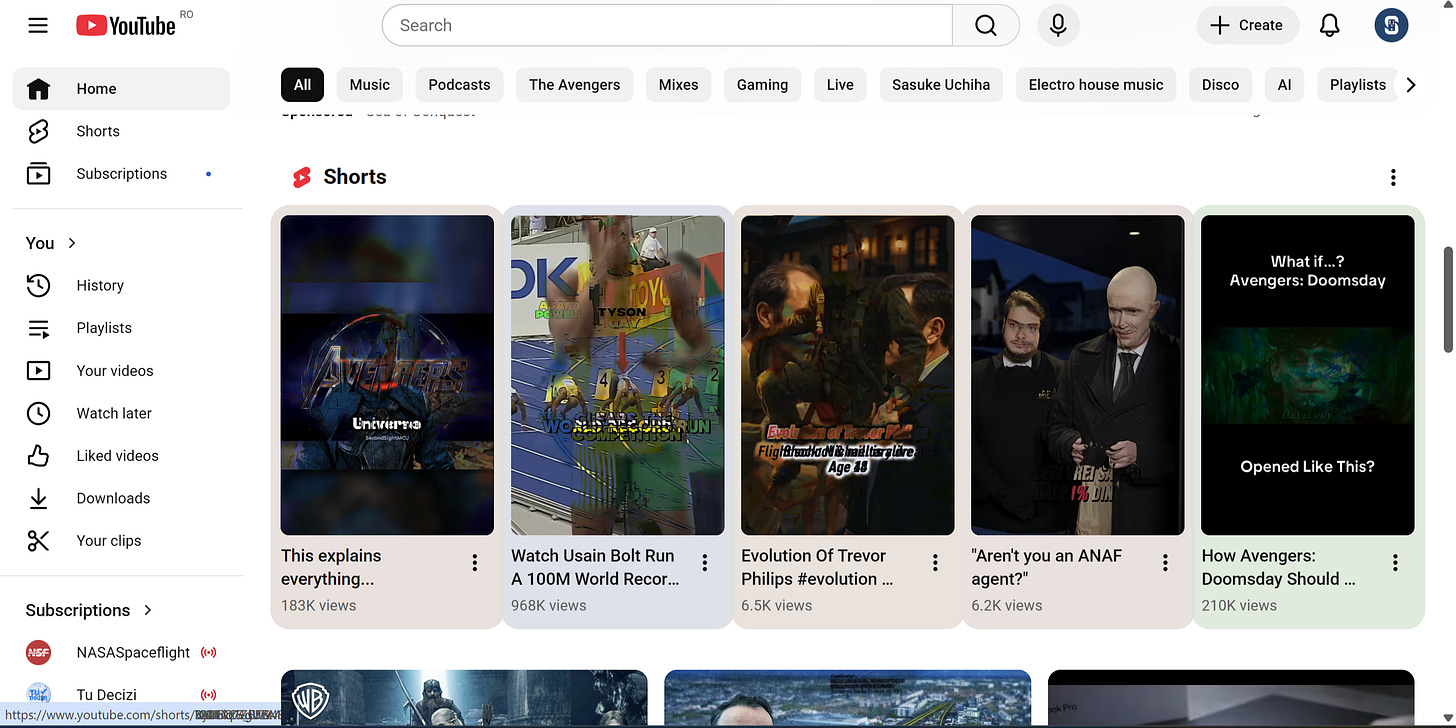This screenshot has width=1456, height=728.
Task: Open "This explains everything..." title
Action: (331, 567)
